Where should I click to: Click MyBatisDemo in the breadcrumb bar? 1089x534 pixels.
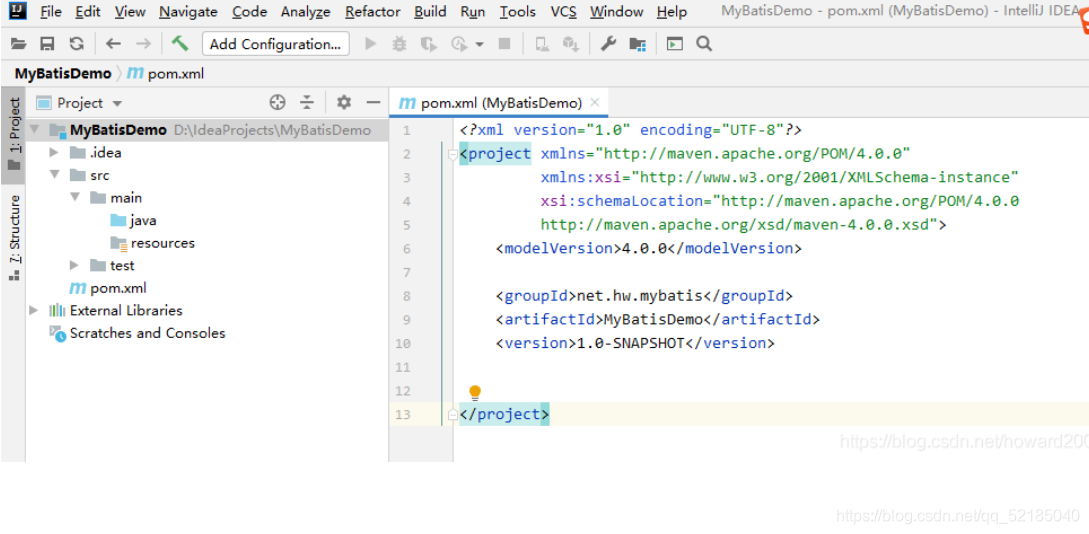[x=63, y=74]
